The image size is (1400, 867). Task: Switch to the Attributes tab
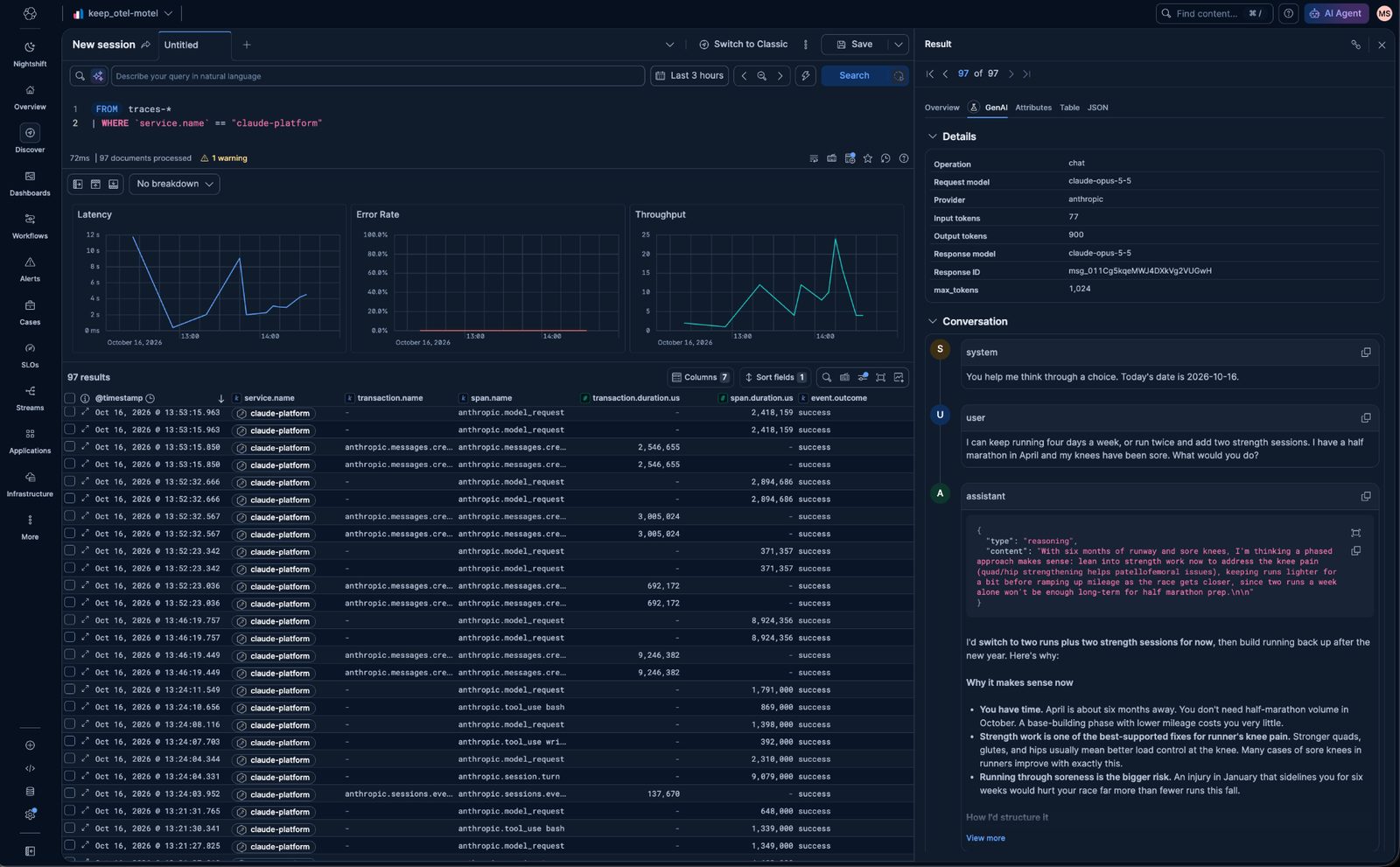tap(1032, 108)
